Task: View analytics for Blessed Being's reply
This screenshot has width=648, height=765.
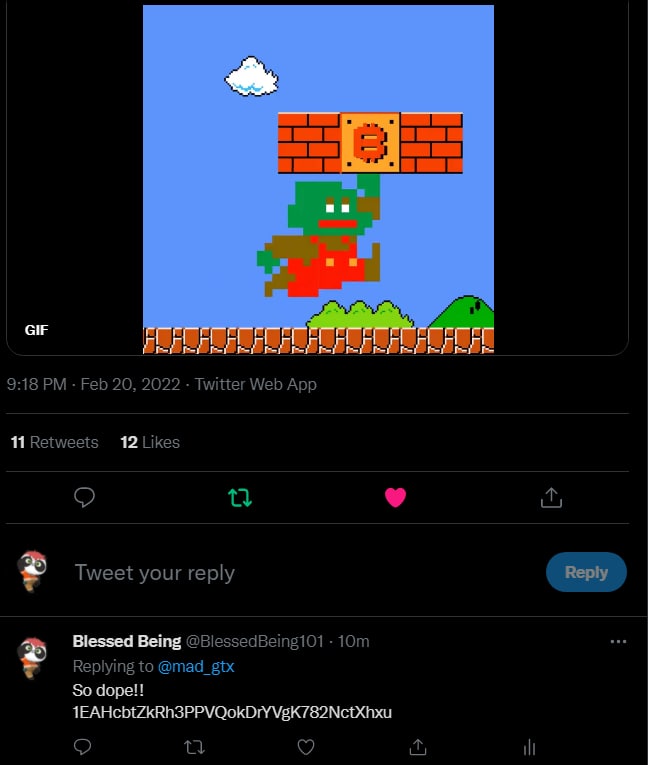Action: (530, 746)
